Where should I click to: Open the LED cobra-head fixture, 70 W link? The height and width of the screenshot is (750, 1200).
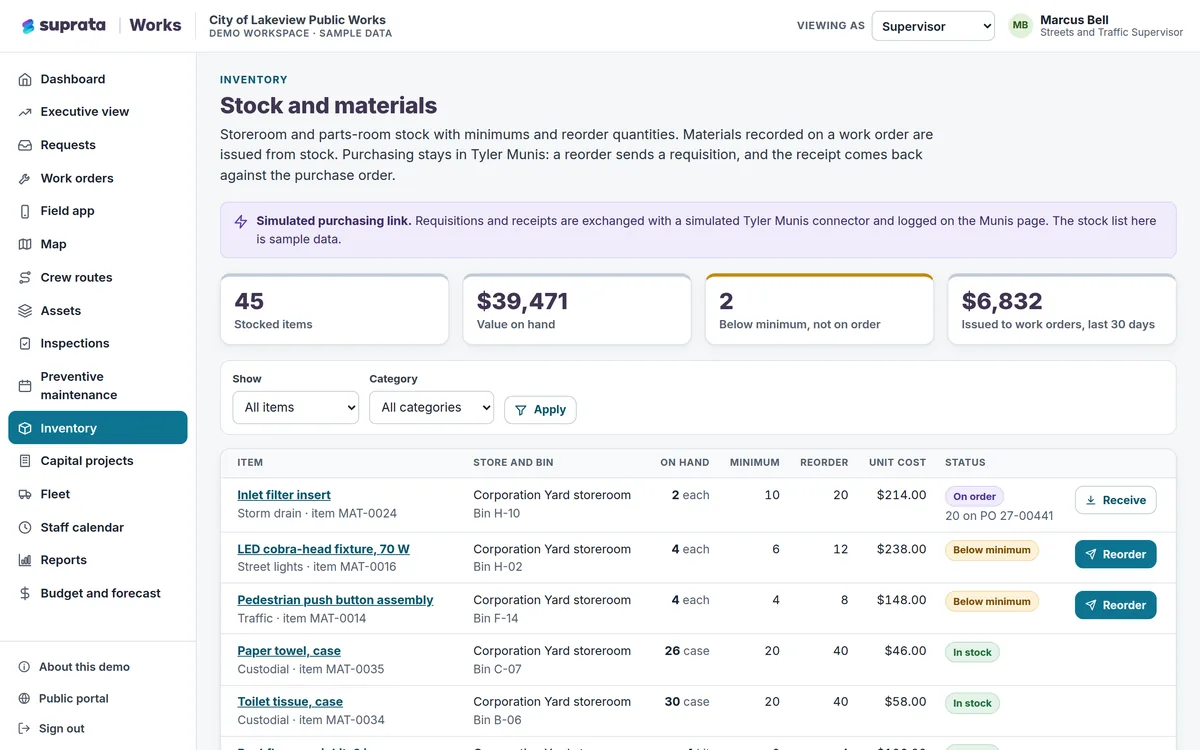[x=323, y=549]
